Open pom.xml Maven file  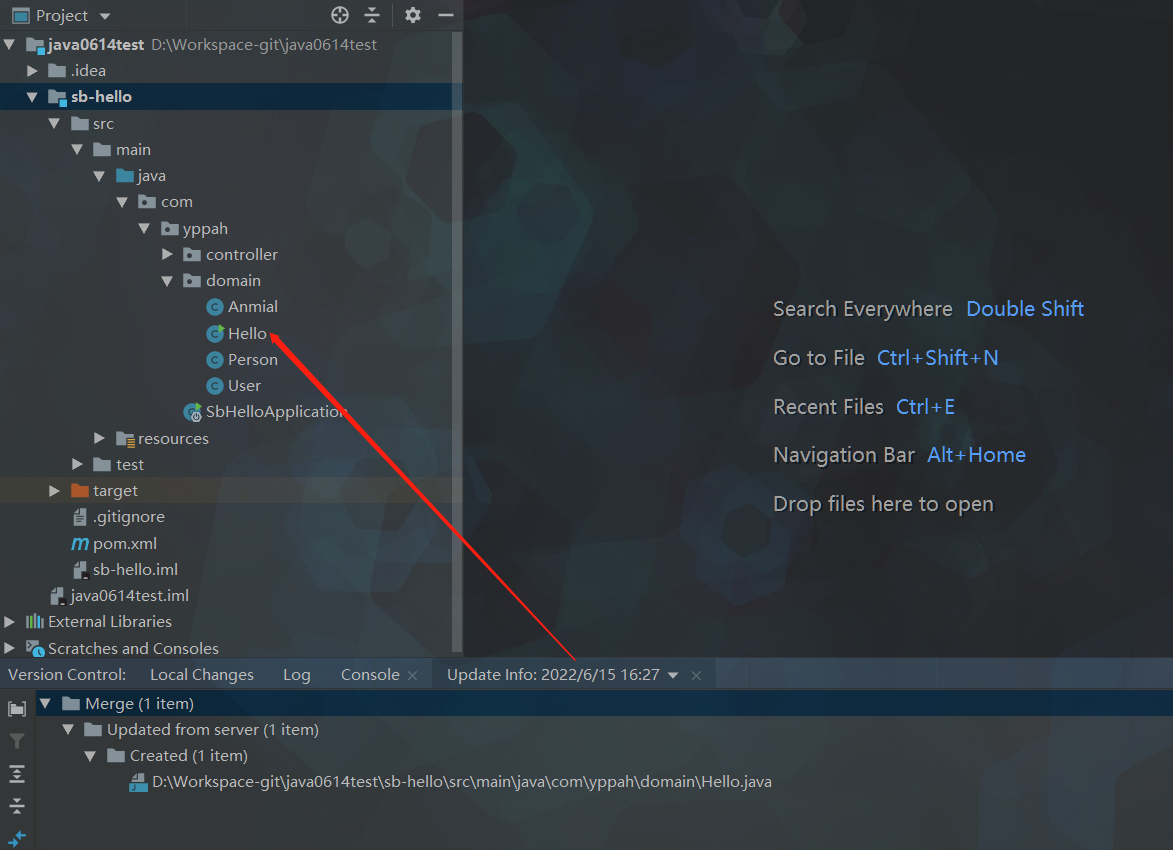click(x=124, y=543)
